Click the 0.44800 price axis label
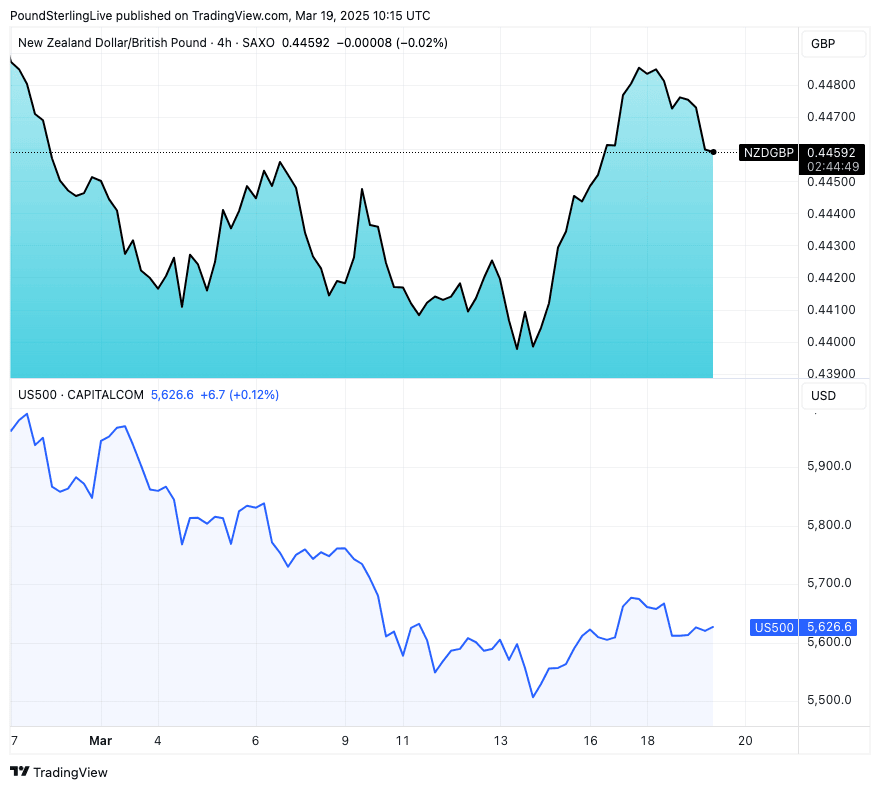The width and height of the screenshot is (880, 789). tap(831, 85)
